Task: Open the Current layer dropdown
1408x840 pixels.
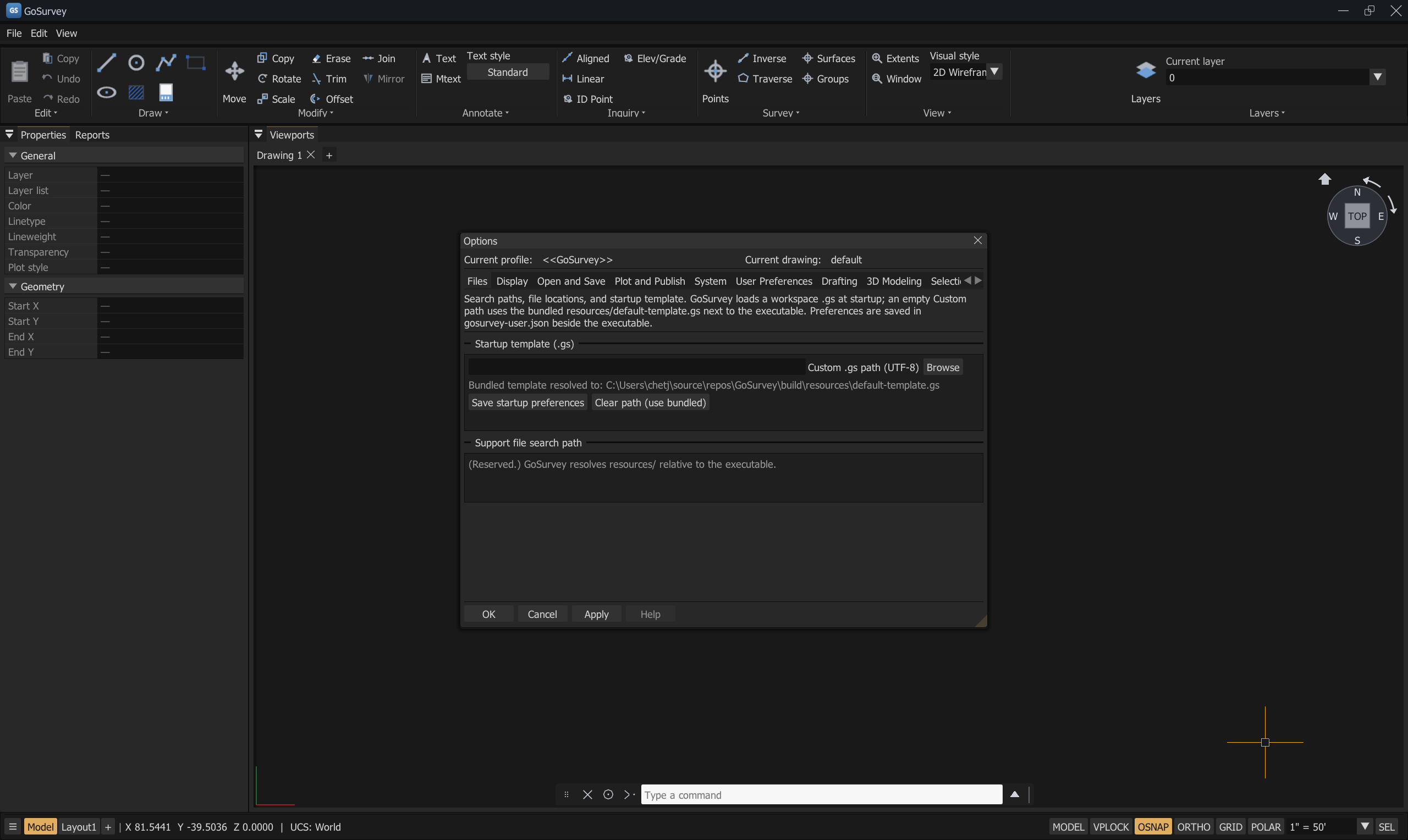Action: tap(1377, 78)
